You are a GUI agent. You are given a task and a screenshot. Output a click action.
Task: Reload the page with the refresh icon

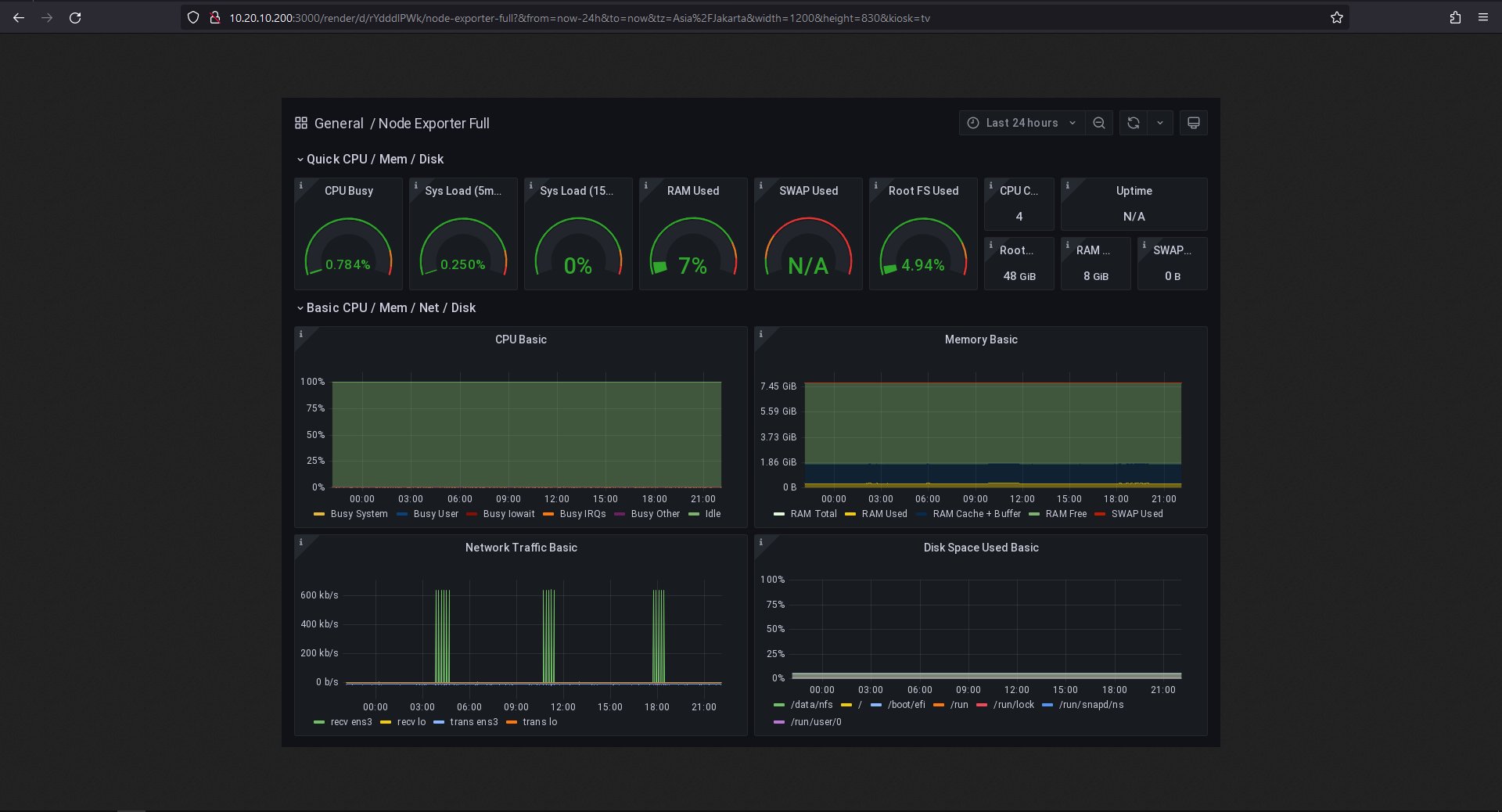pos(75,17)
